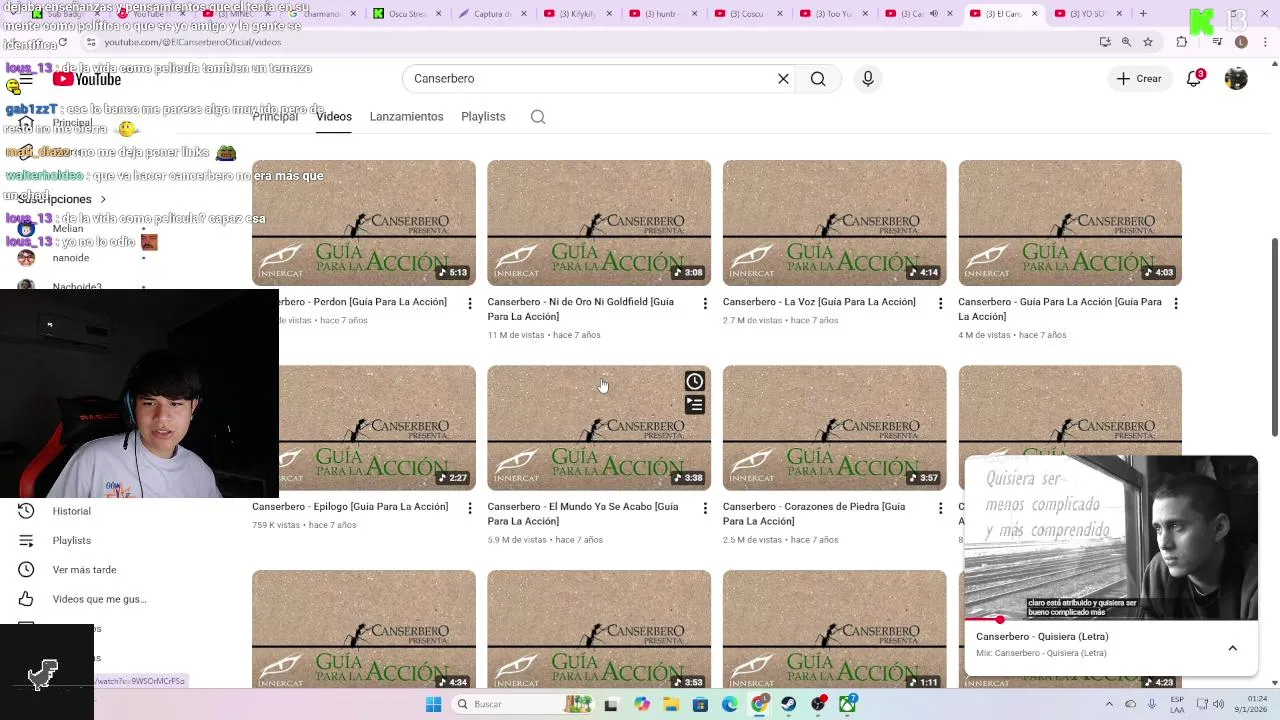The width and height of the screenshot is (1280, 720).
Task: Open the Chrome zoom indicator icon
Action: [x=1126, y=42]
